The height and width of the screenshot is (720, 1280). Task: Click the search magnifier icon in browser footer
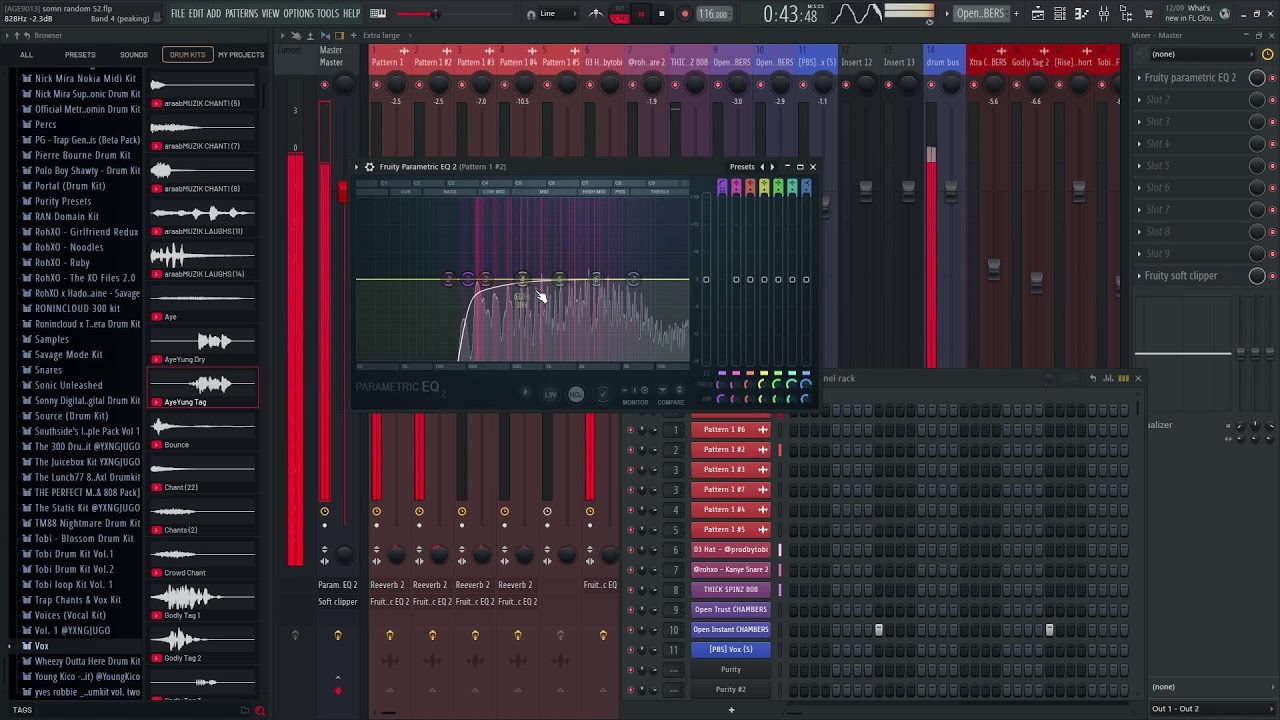point(260,711)
